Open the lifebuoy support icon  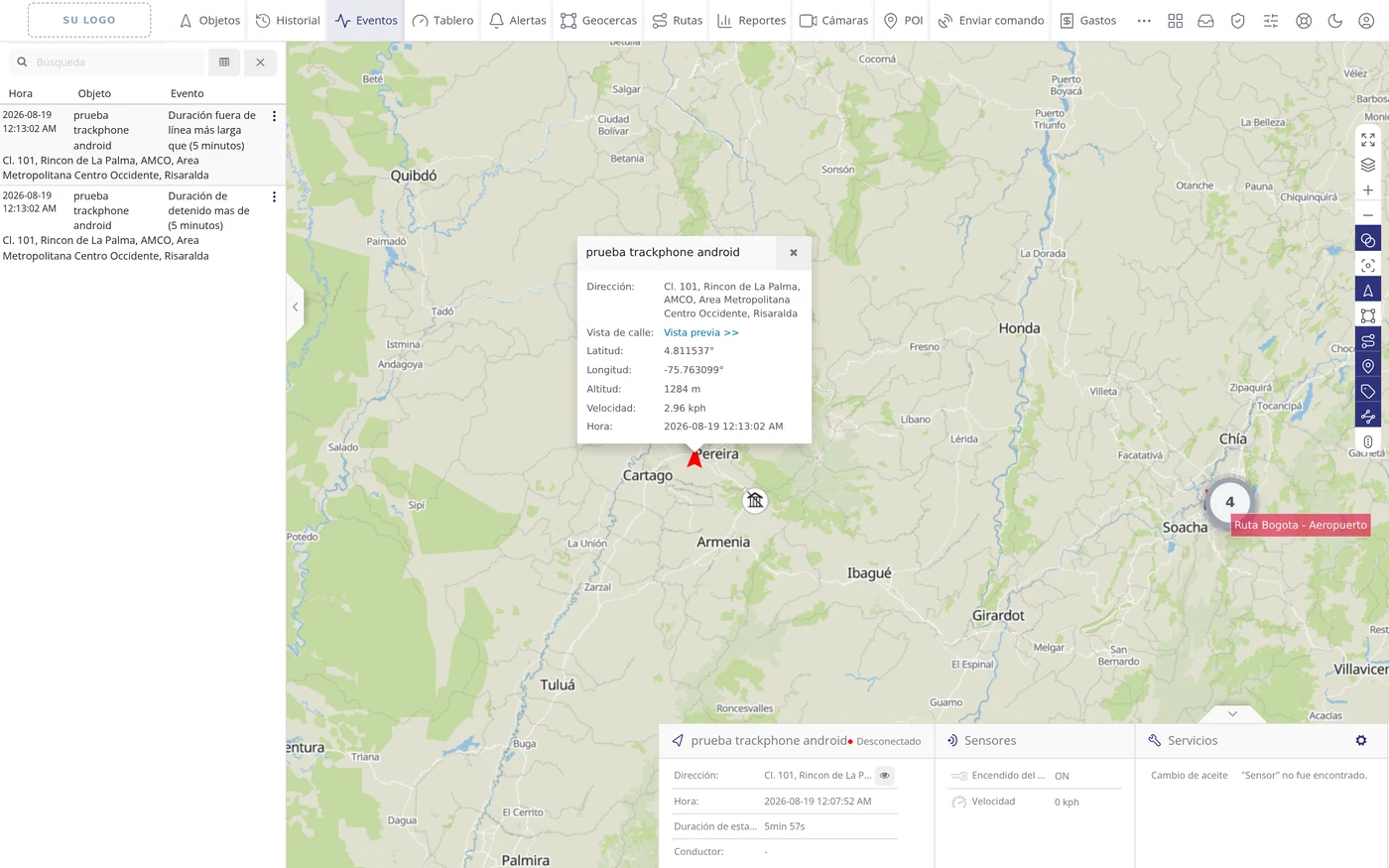pyautogui.click(x=1304, y=20)
